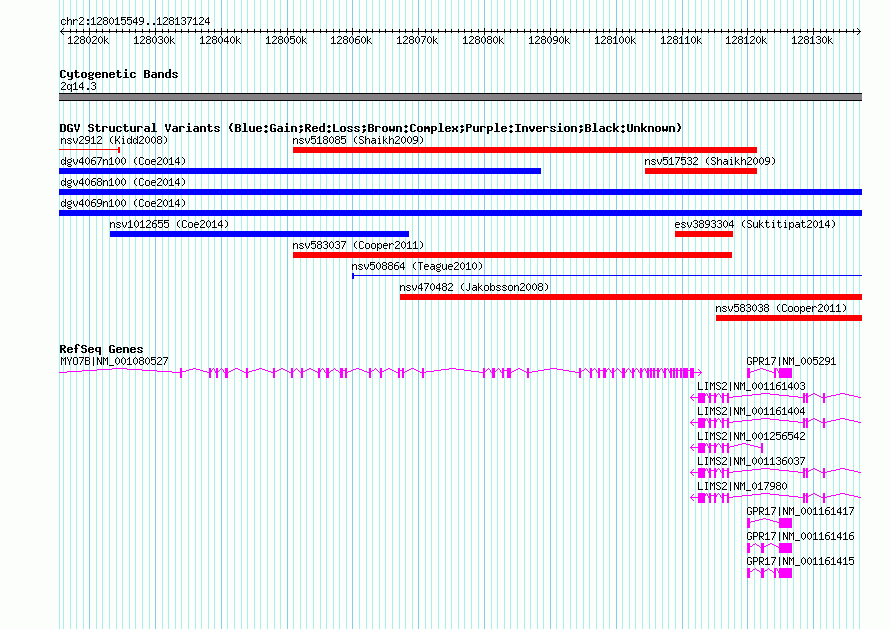This screenshot has height=629, width=890.
Task: Click the DGV Structural Variants track title
Action: click(370, 128)
